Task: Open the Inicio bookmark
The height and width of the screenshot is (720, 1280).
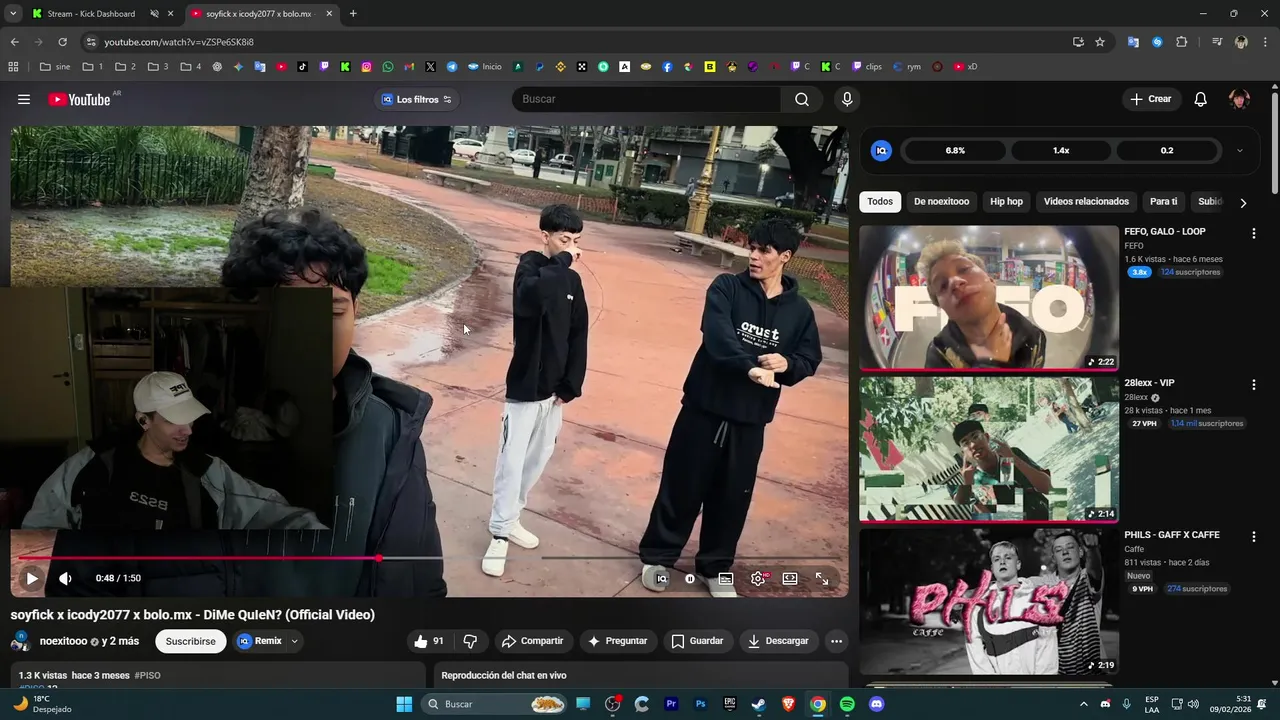Action: (x=485, y=67)
